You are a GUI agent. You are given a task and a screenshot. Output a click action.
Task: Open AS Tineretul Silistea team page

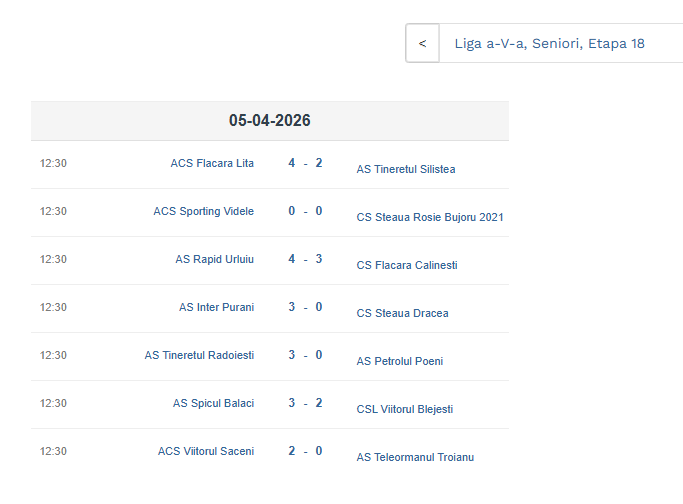click(x=406, y=169)
